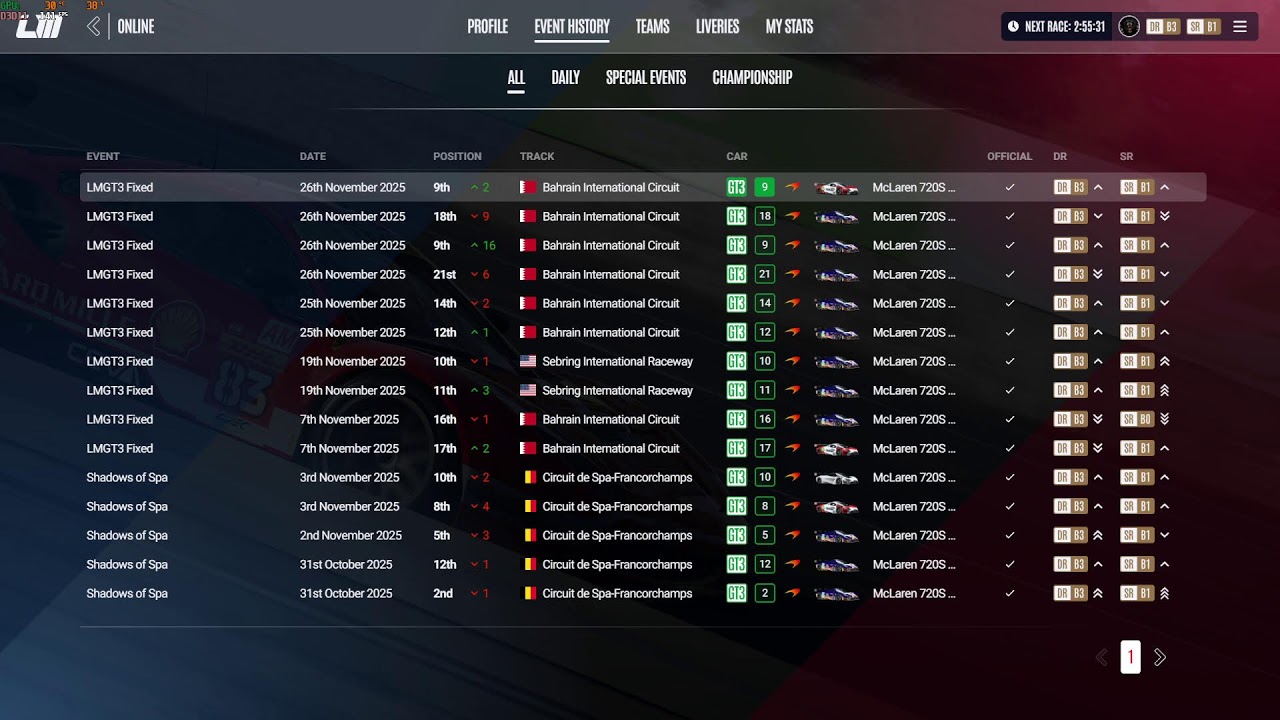Click the EVENT column header

click(103, 156)
